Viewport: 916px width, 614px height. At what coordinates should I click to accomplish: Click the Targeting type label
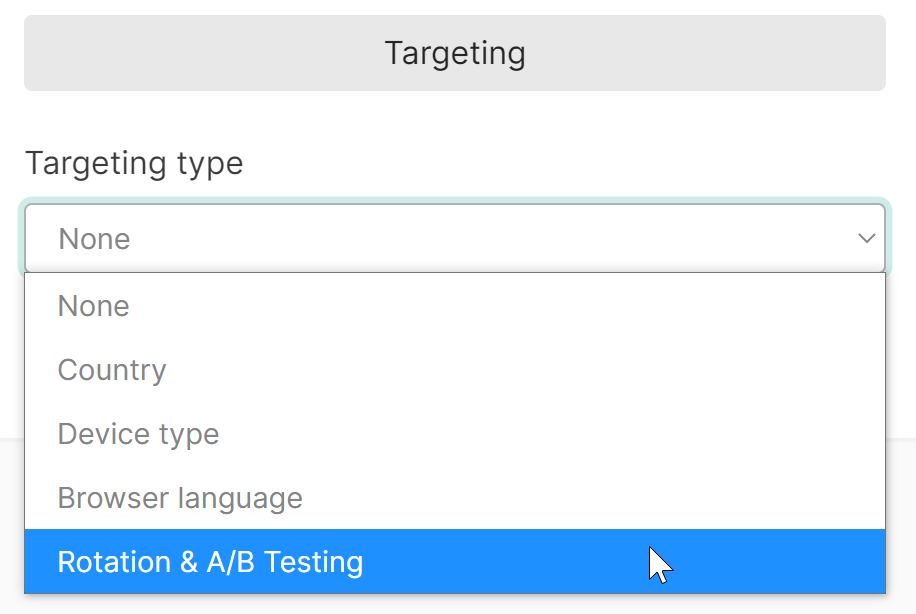pos(134,163)
